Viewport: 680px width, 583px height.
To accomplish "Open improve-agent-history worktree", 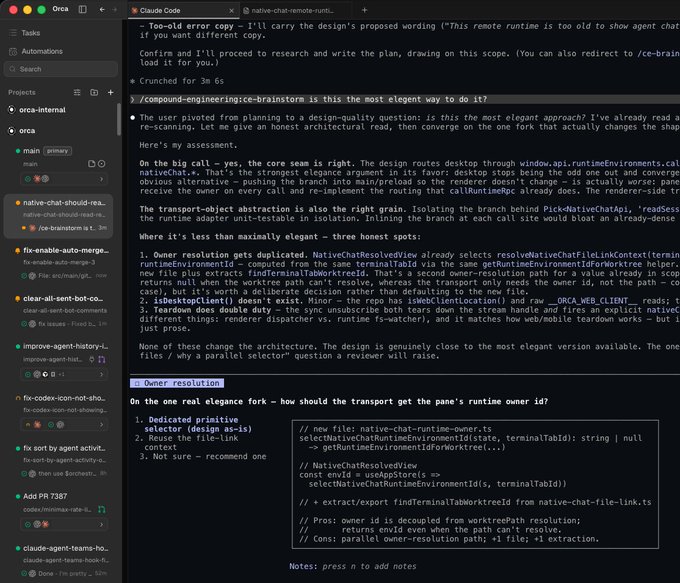I will click(x=64, y=346).
